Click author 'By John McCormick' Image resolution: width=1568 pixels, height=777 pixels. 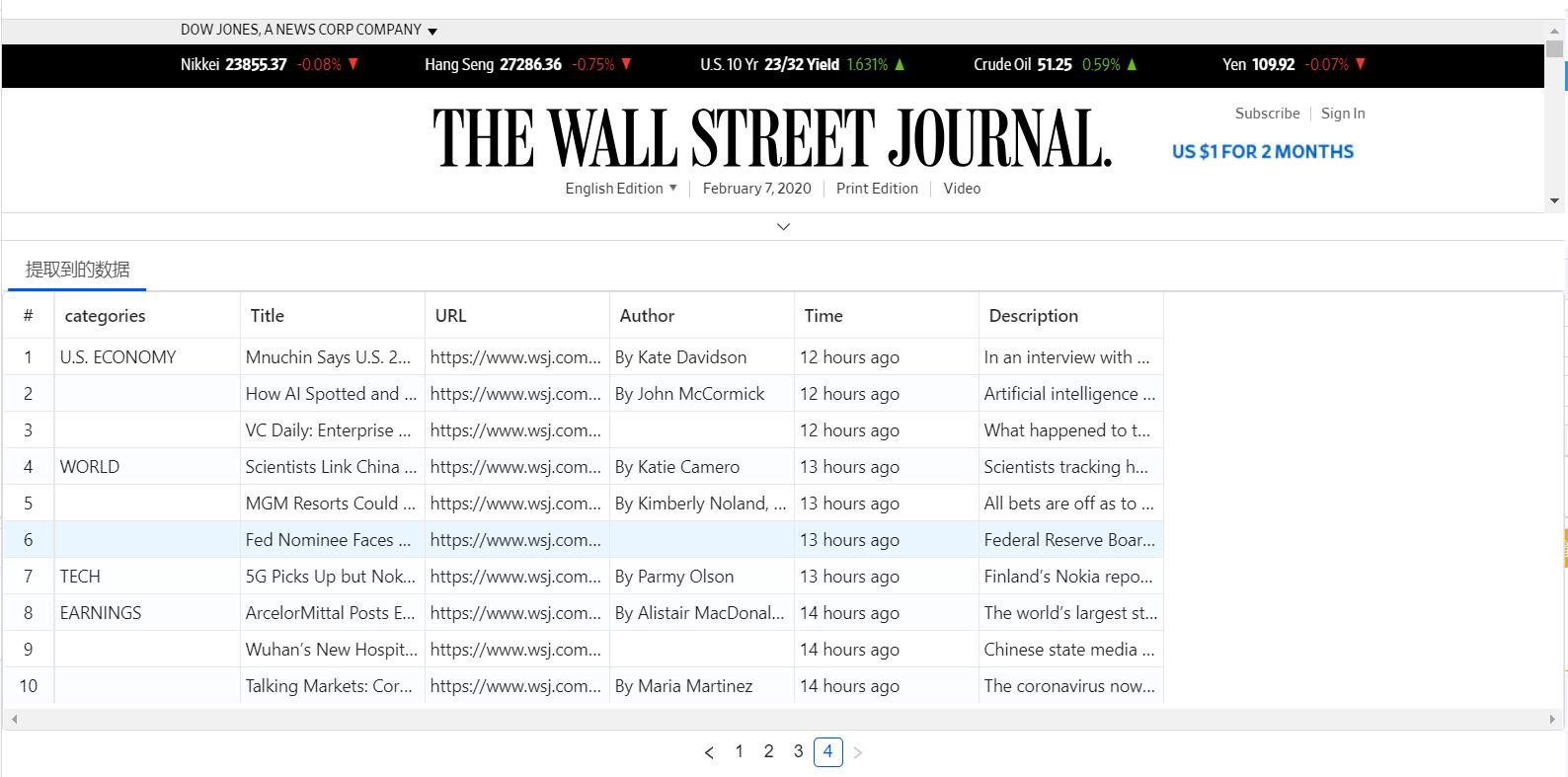pos(689,394)
